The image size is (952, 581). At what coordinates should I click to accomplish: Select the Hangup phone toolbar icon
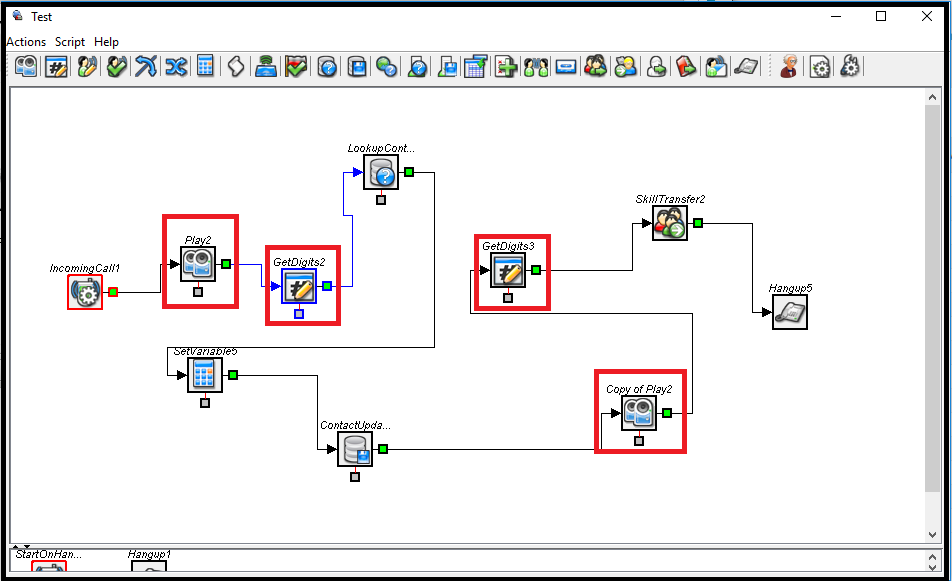(746, 66)
